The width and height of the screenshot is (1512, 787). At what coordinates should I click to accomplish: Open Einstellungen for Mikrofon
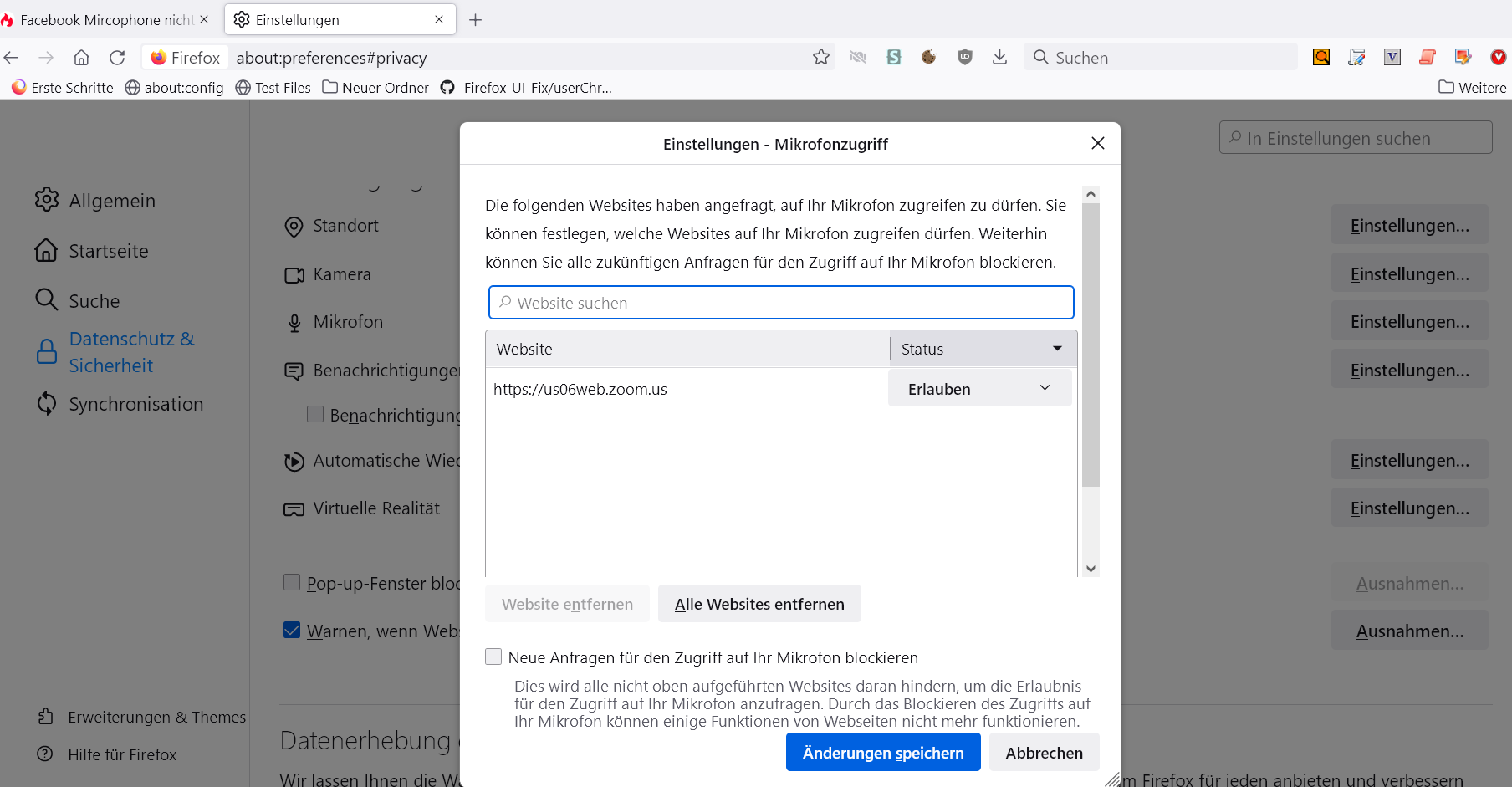tap(1409, 321)
